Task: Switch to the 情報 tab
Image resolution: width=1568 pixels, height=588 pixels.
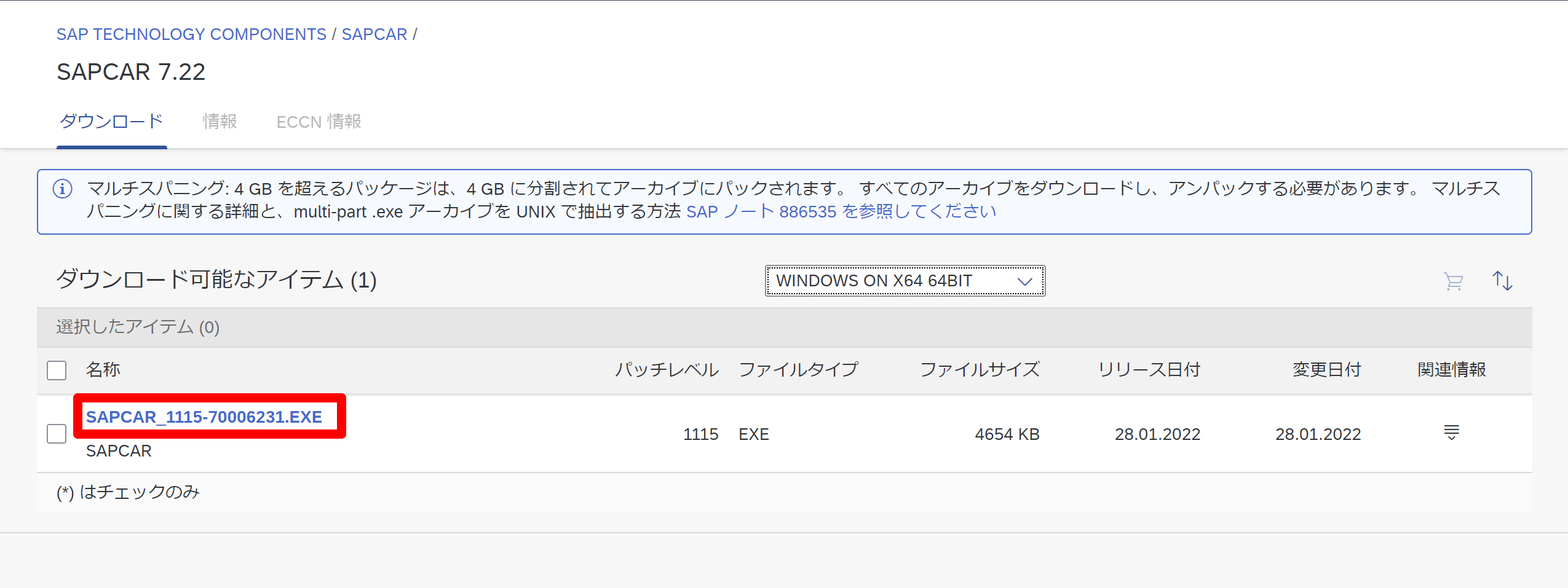Action: (220, 122)
